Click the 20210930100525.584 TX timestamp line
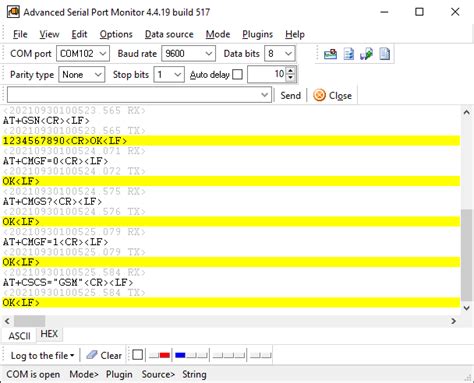Image resolution: width=474 pixels, height=383 pixels. [x=74, y=292]
